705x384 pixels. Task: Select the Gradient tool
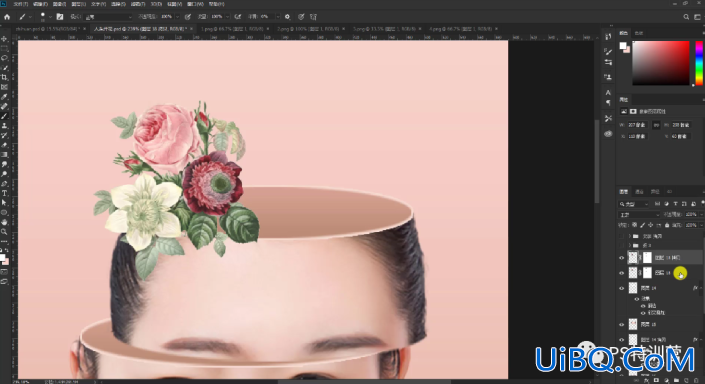pos(4,155)
